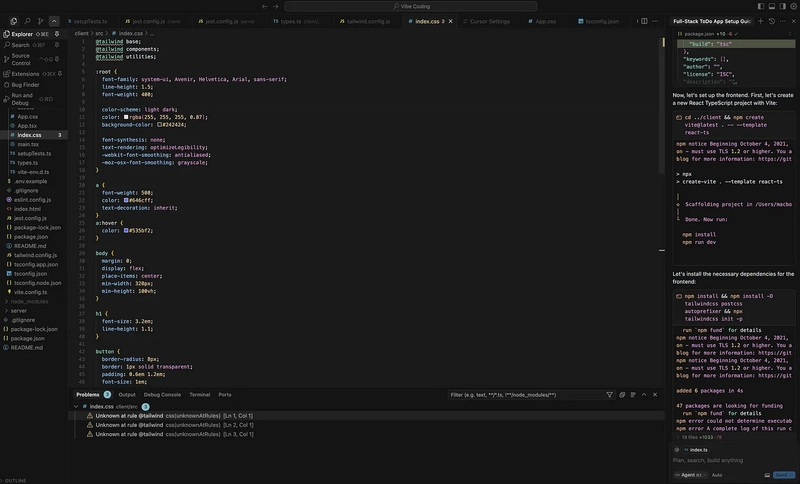Open chat panel more options ellipsis

(783, 21)
